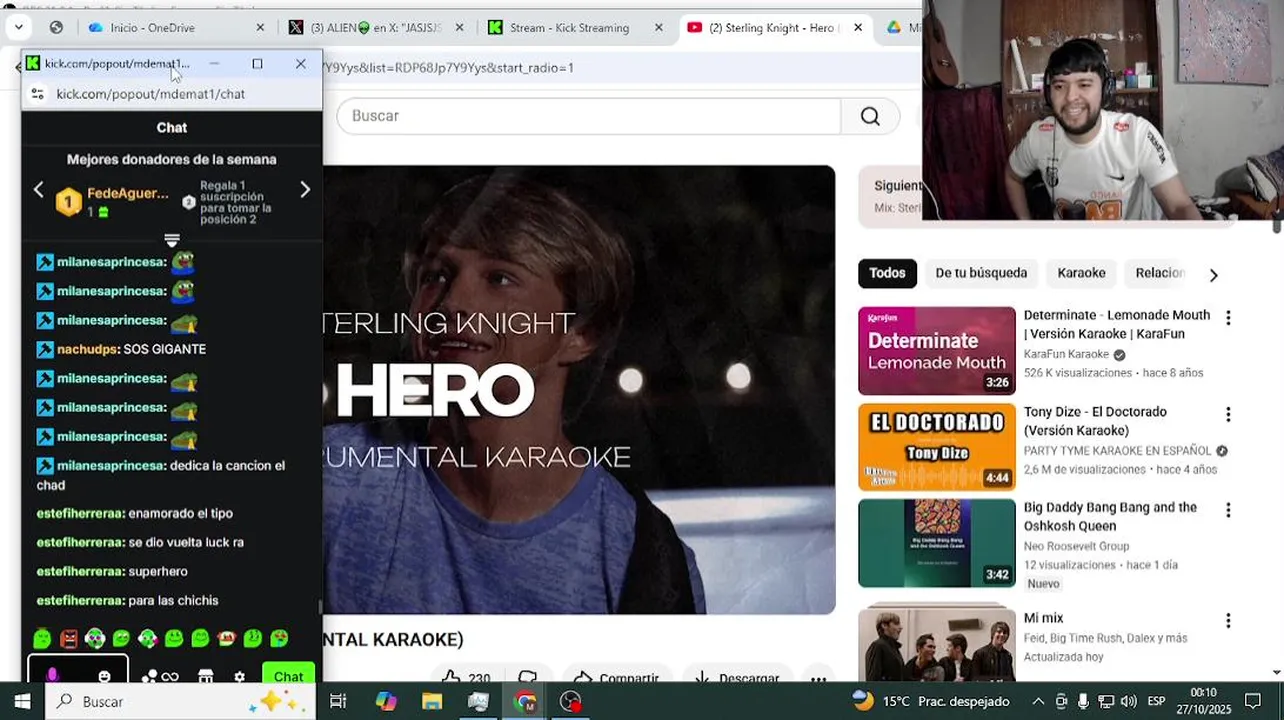Select the Todos filter chip
Viewport: 1284px width, 720px height.
click(887, 273)
